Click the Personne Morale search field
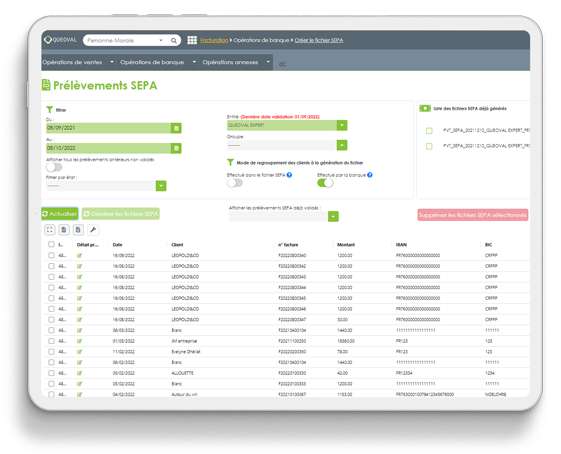This screenshot has height=454, width=561. 122,40
